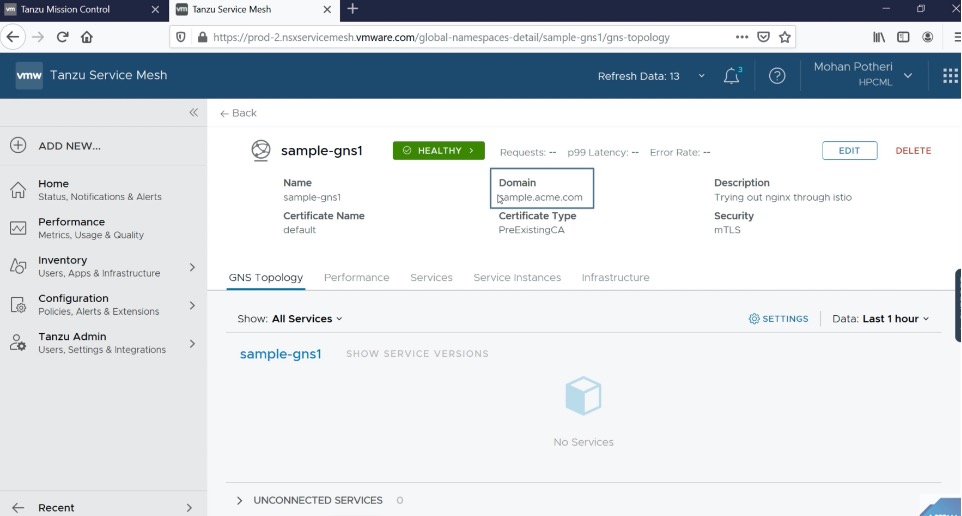Save page to Pocket icon
Image resolution: width=962 pixels, height=516 pixels.
[x=763, y=37]
